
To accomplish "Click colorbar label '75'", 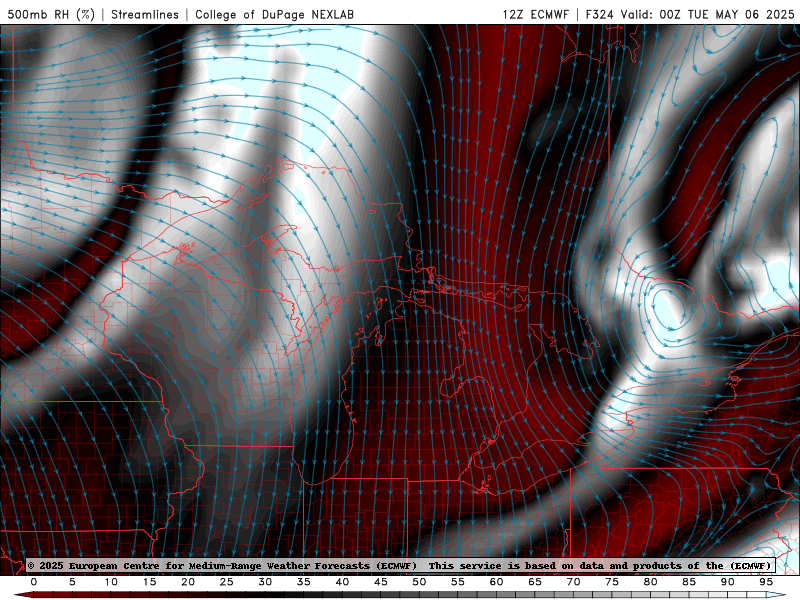I will tap(612, 582).
